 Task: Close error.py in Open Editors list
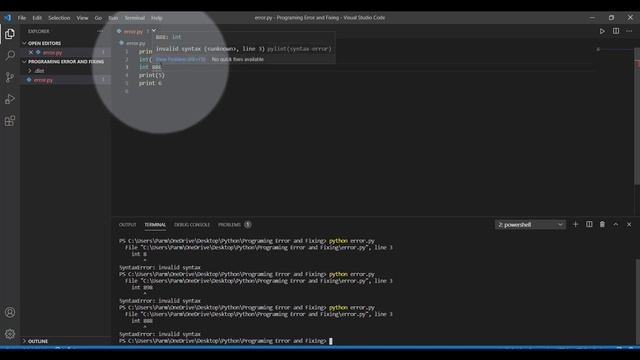31,52
